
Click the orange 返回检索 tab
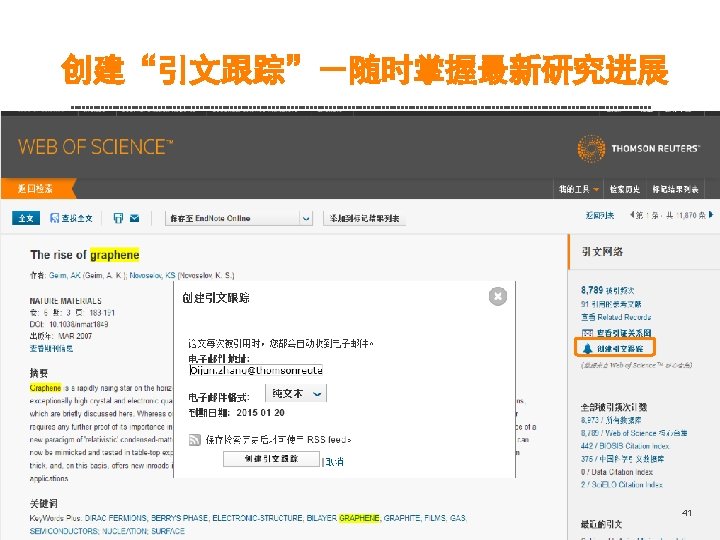(x=38, y=189)
